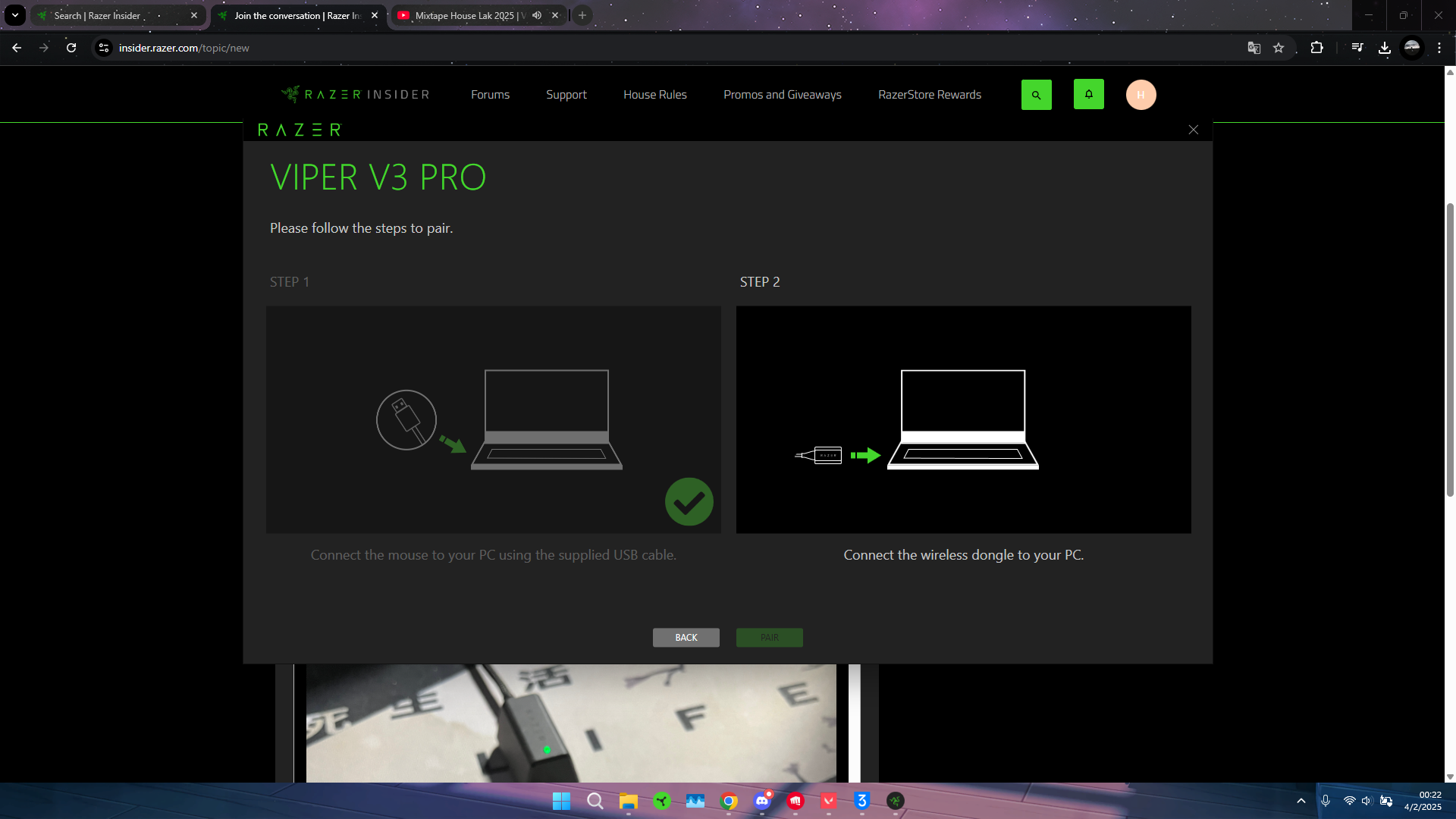This screenshot has height=819, width=1456.
Task: Open the House Rules link
Action: (655, 95)
